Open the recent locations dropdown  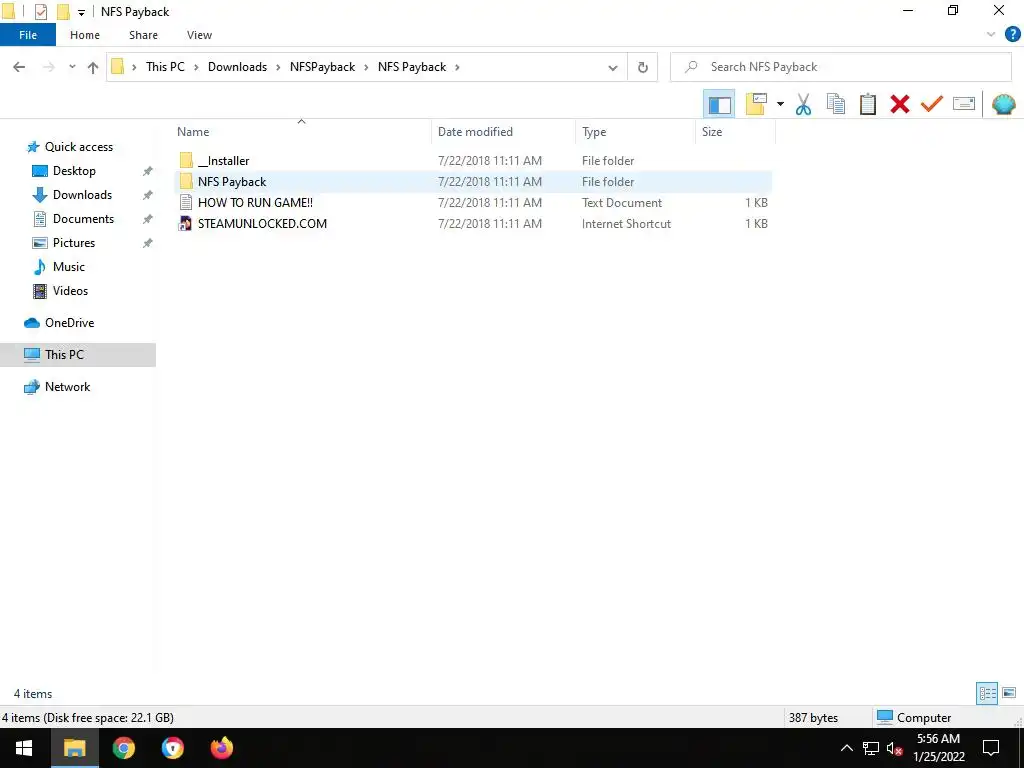(72, 67)
